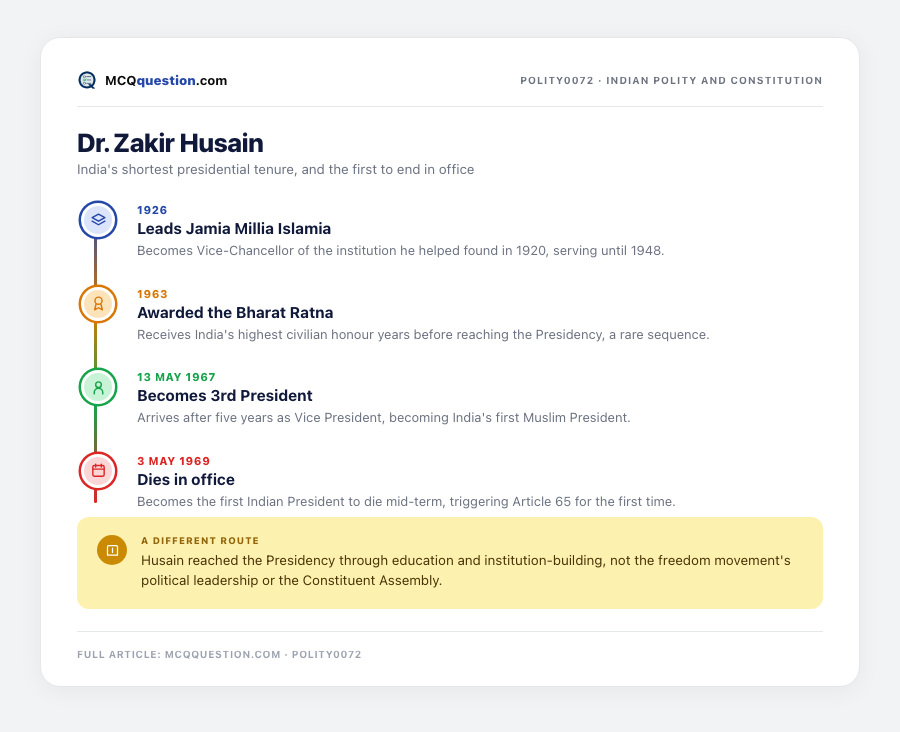Image resolution: width=900 pixels, height=732 pixels.
Task: Click the green person icon for 1967
Action: coord(98,387)
